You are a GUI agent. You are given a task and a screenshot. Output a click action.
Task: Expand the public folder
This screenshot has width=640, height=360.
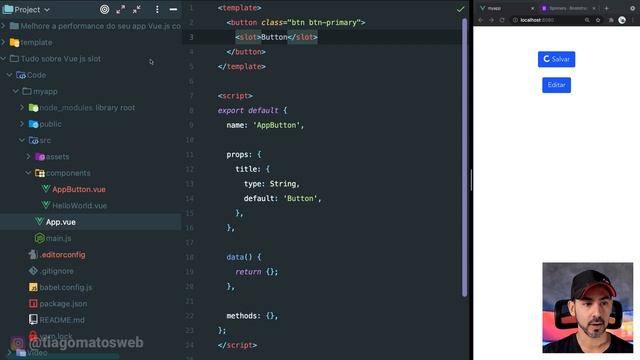pyautogui.click(x=22, y=124)
